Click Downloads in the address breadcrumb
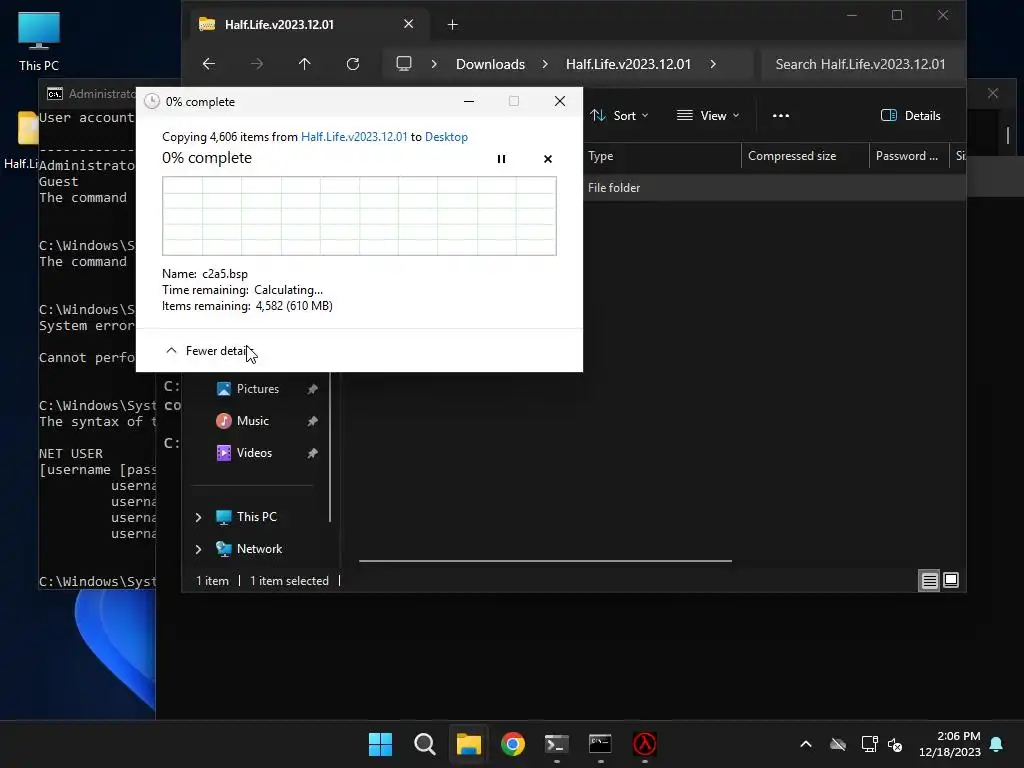Viewport: 1024px width, 768px height. (490, 64)
